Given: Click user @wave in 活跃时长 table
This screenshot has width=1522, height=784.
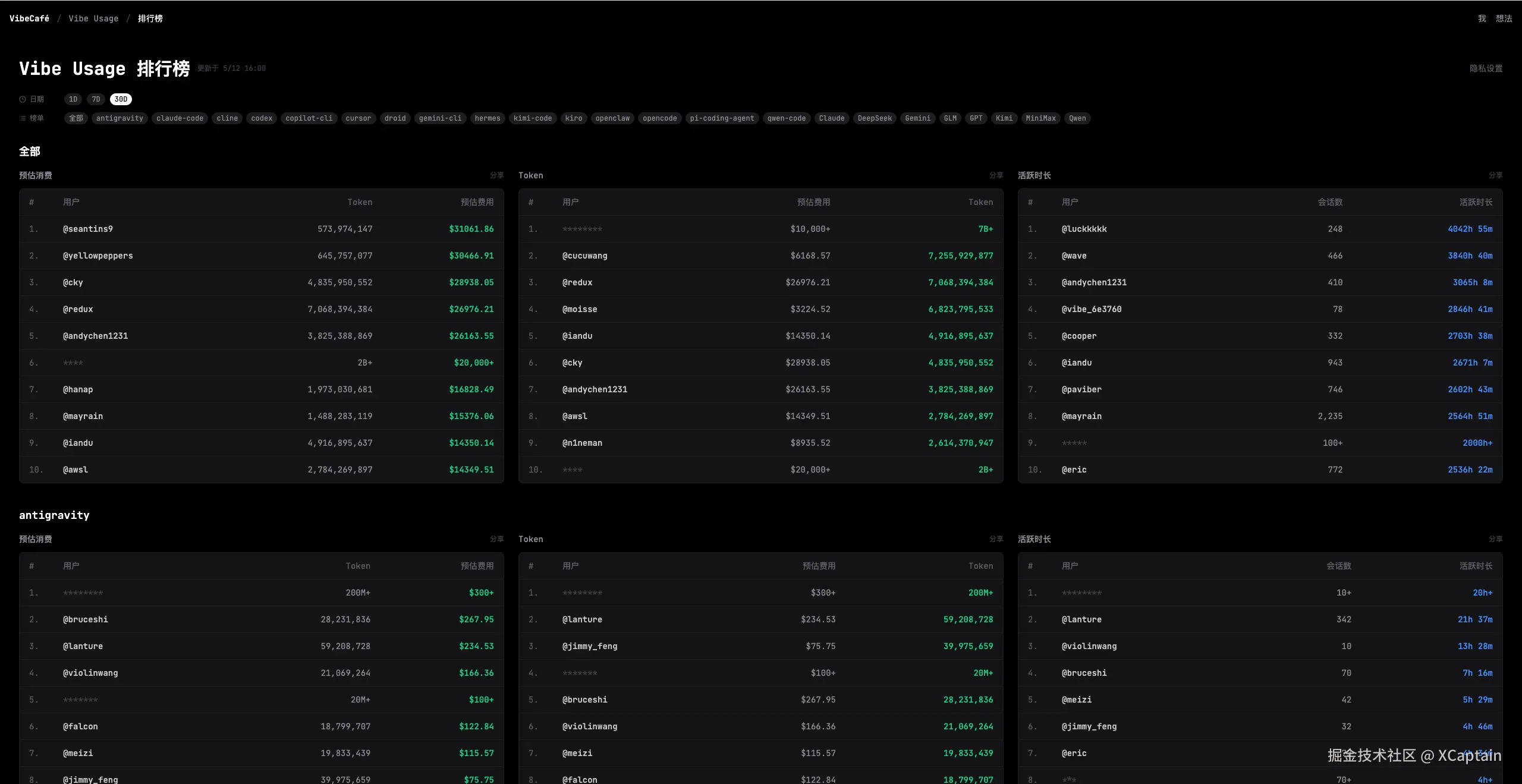Looking at the screenshot, I should coord(1074,256).
